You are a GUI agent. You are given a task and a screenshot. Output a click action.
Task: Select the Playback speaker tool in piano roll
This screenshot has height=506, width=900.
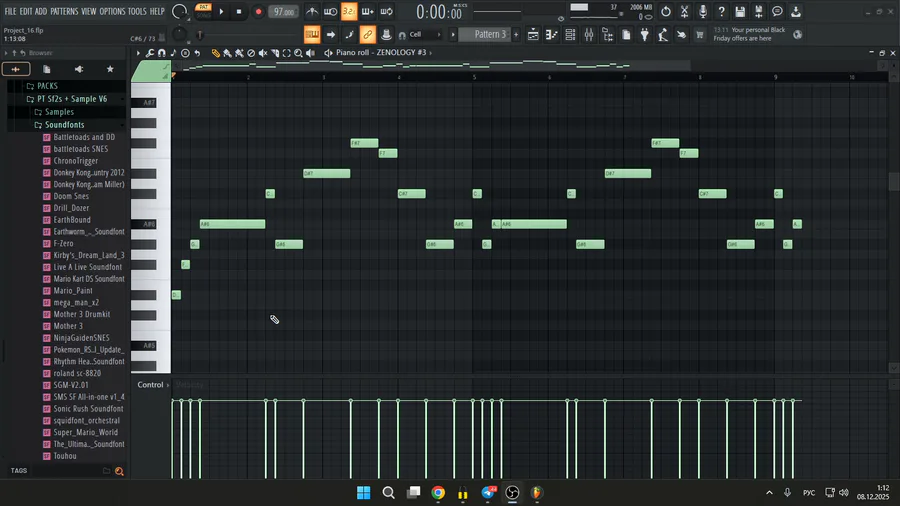311,53
